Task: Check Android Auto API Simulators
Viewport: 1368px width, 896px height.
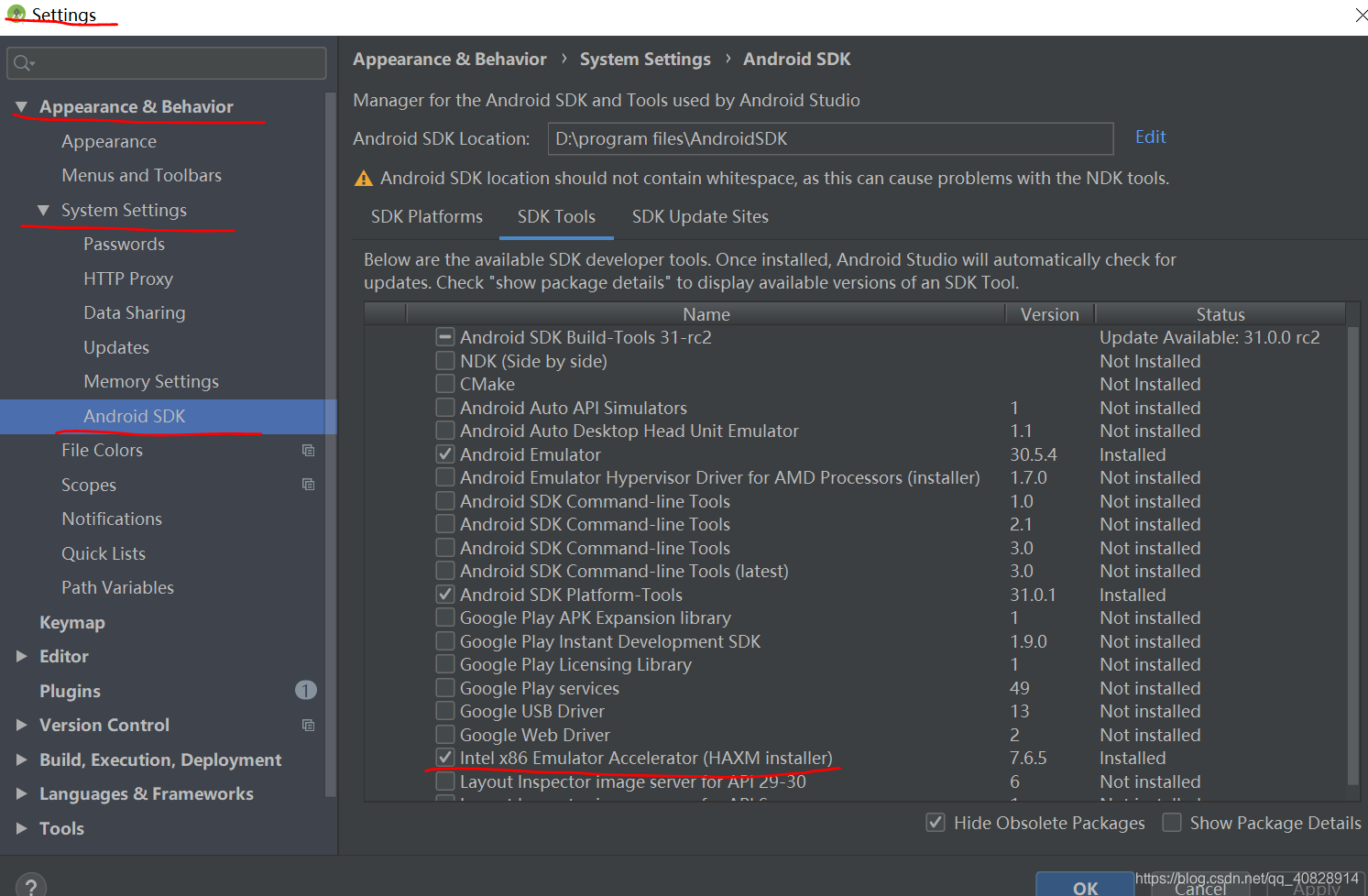Action: pos(445,408)
